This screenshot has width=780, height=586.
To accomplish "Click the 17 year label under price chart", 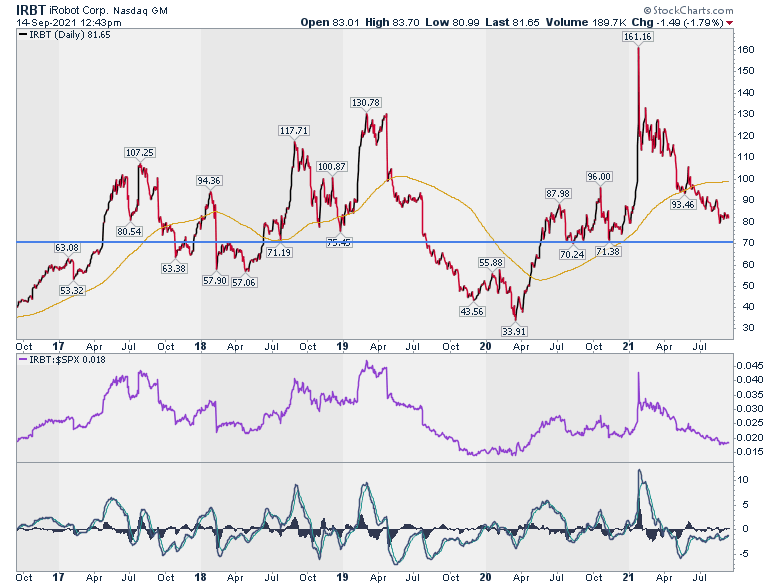I will (x=58, y=346).
